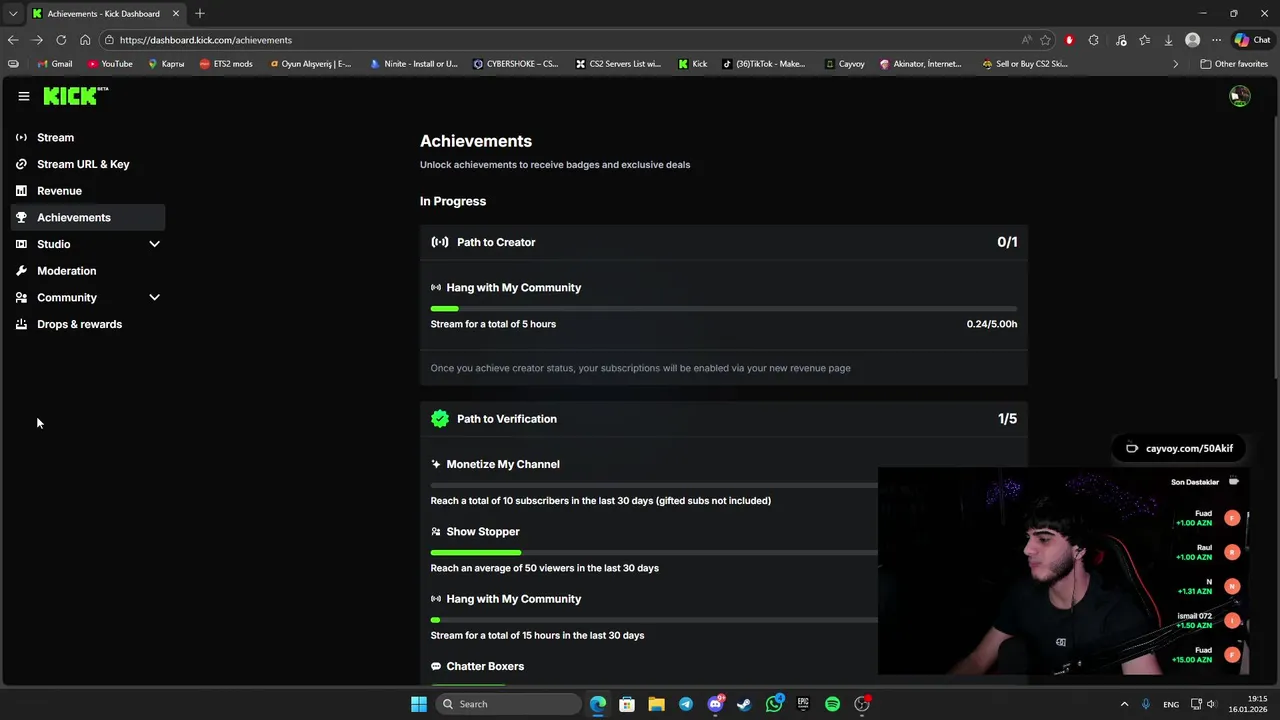Open Microsoft Edge from taskbar
Image resolution: width=1280 pixels, height=720 pixels.
pyautogui.click(x=598, y=704)
